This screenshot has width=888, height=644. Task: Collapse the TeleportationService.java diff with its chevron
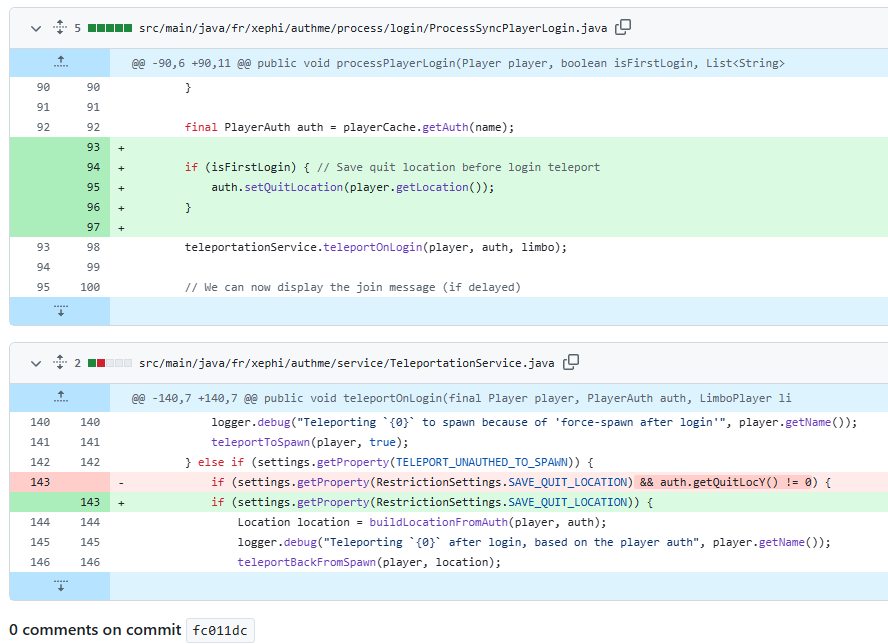(36, 363)
